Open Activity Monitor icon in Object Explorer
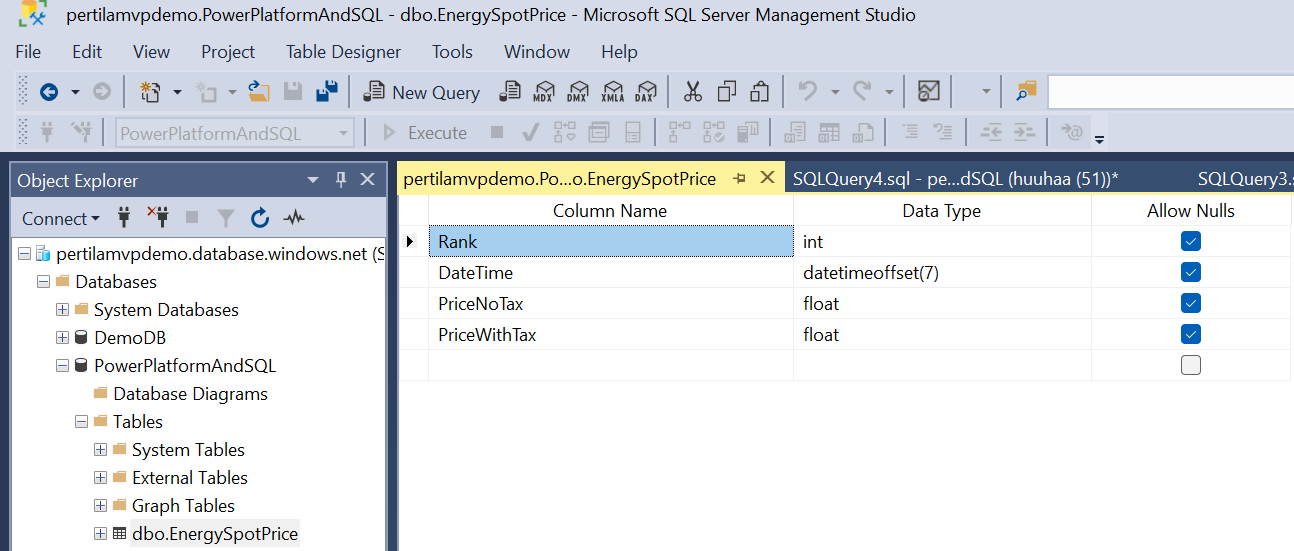1294x551 pixels. pos(294,218)
